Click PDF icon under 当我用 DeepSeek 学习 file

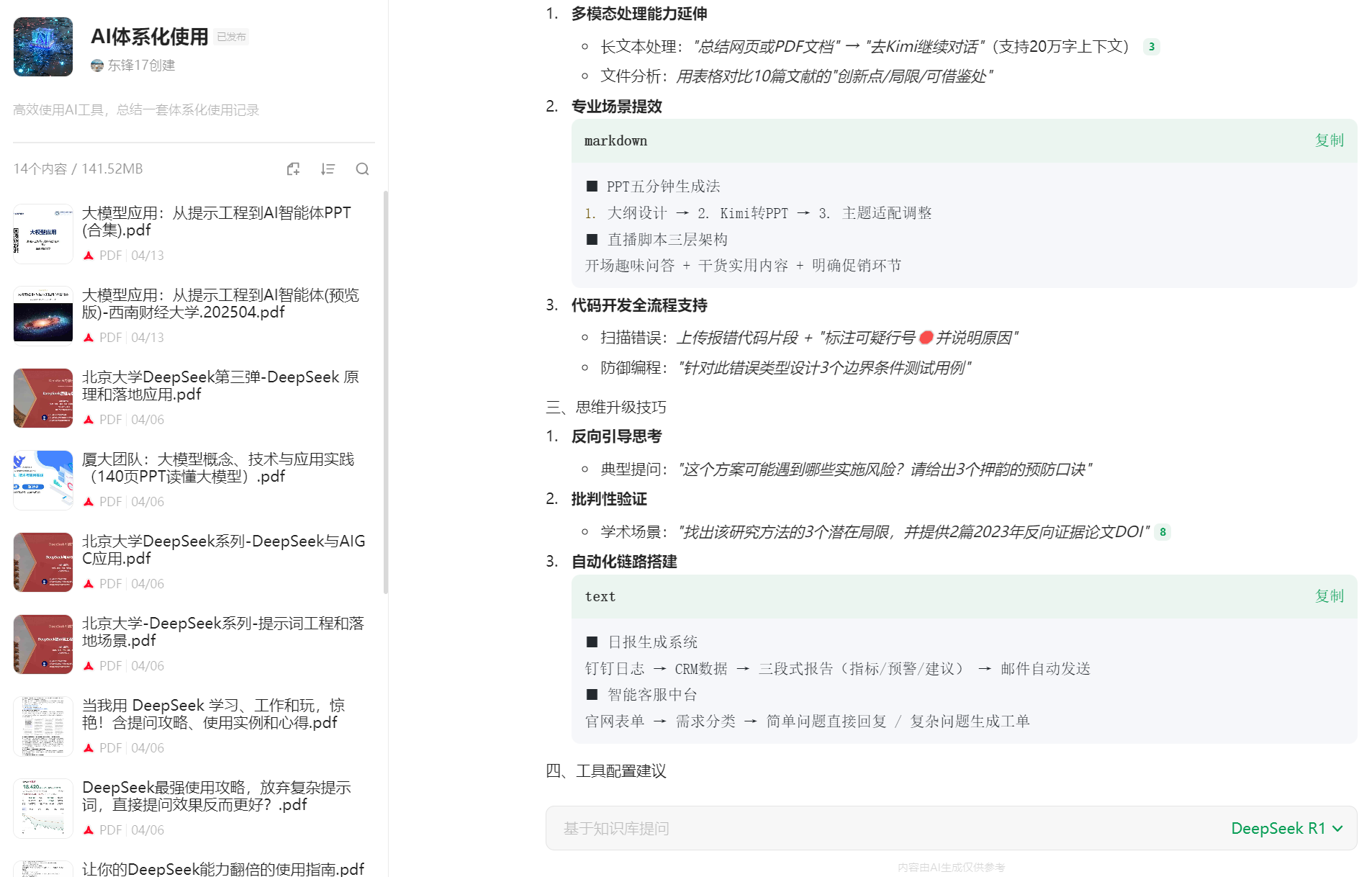[x=89, y=748]
